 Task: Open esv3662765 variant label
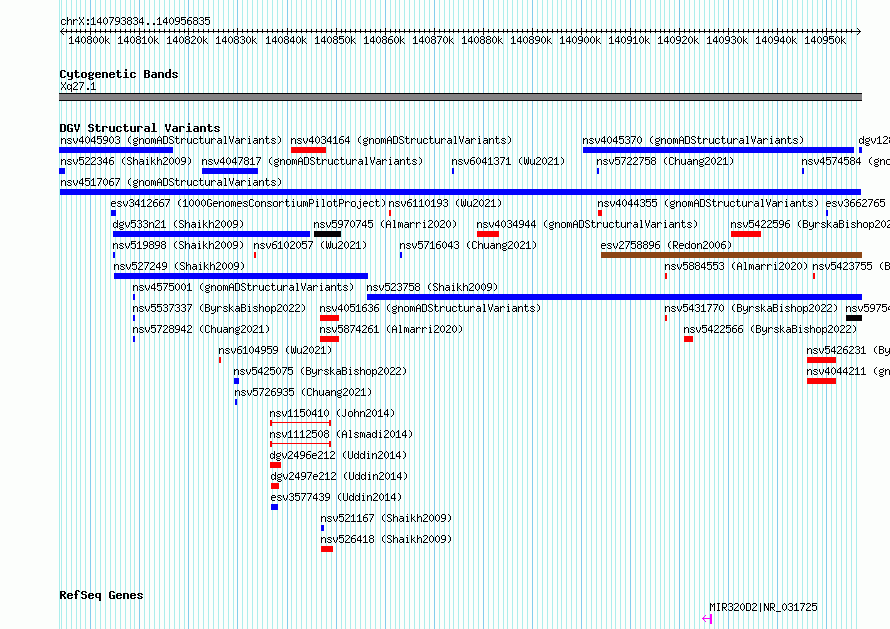[855, 203]
